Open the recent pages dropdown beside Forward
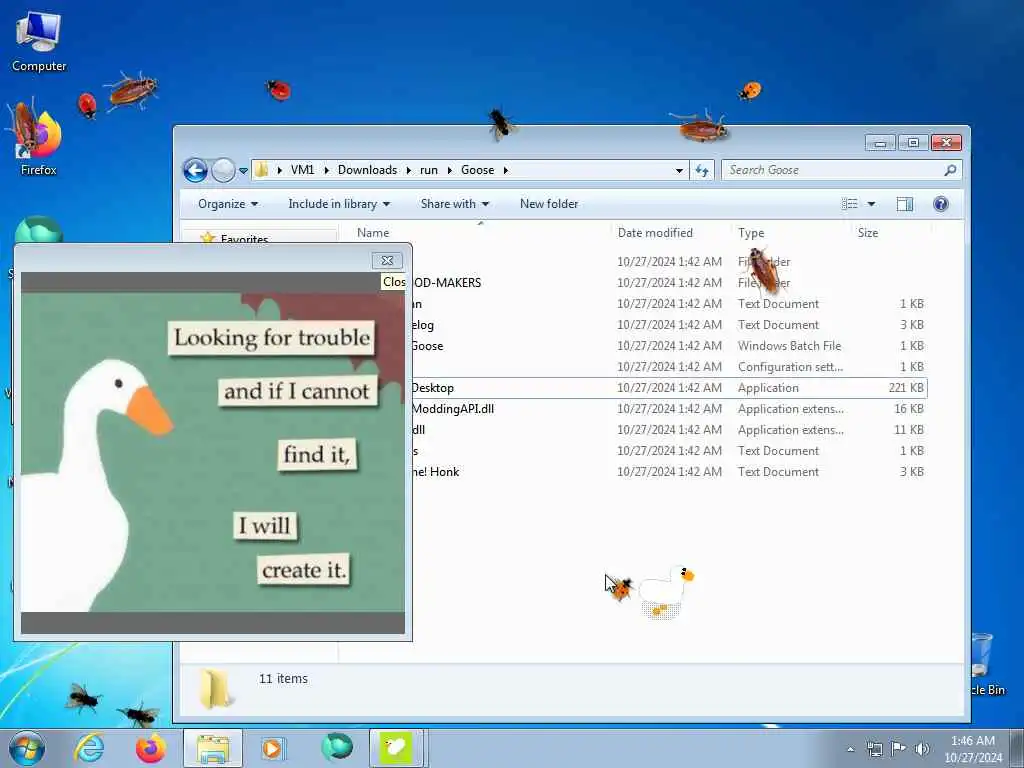This screenshot has width=1024, height=768. [243, 170]
